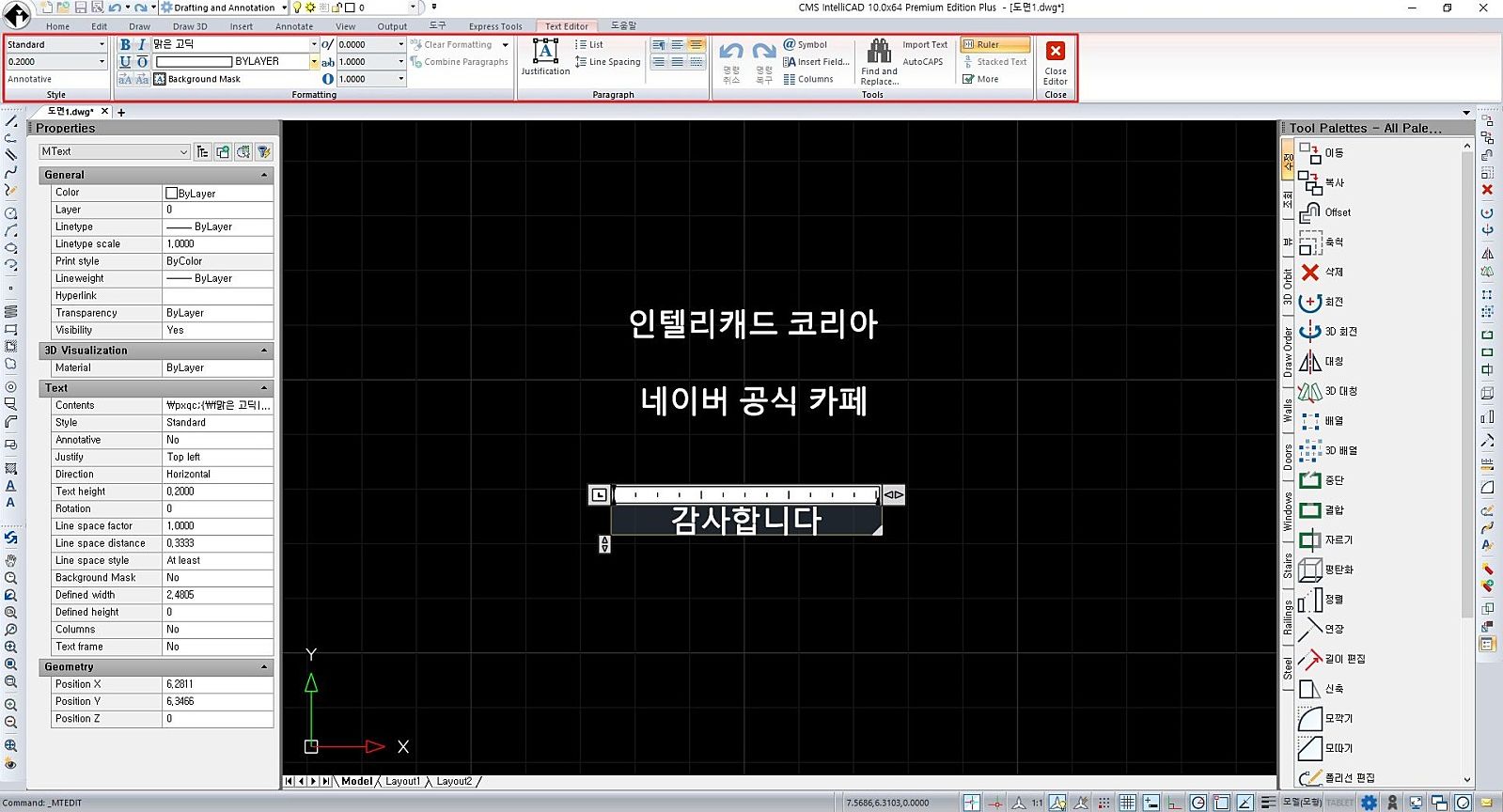This screenshot has height=812, width=1503.
Task: Click Import Text button
Action: click(x=925, y=44)
